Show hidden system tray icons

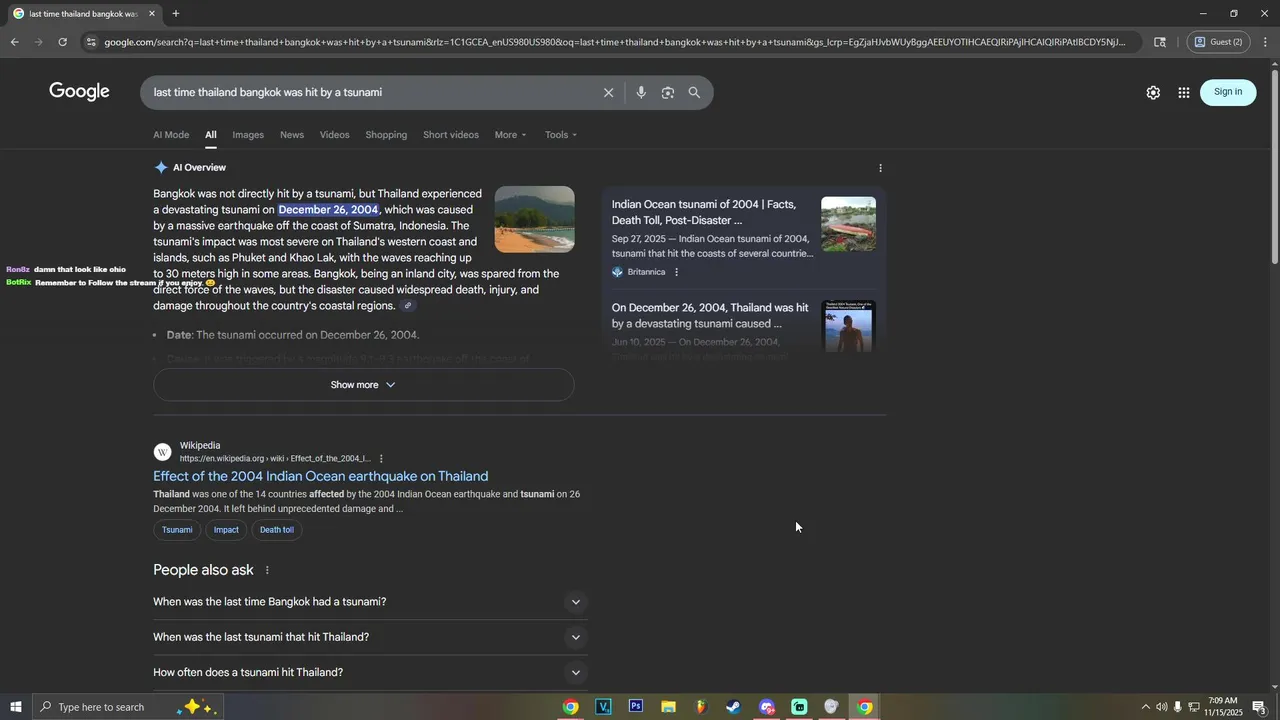1145,707
